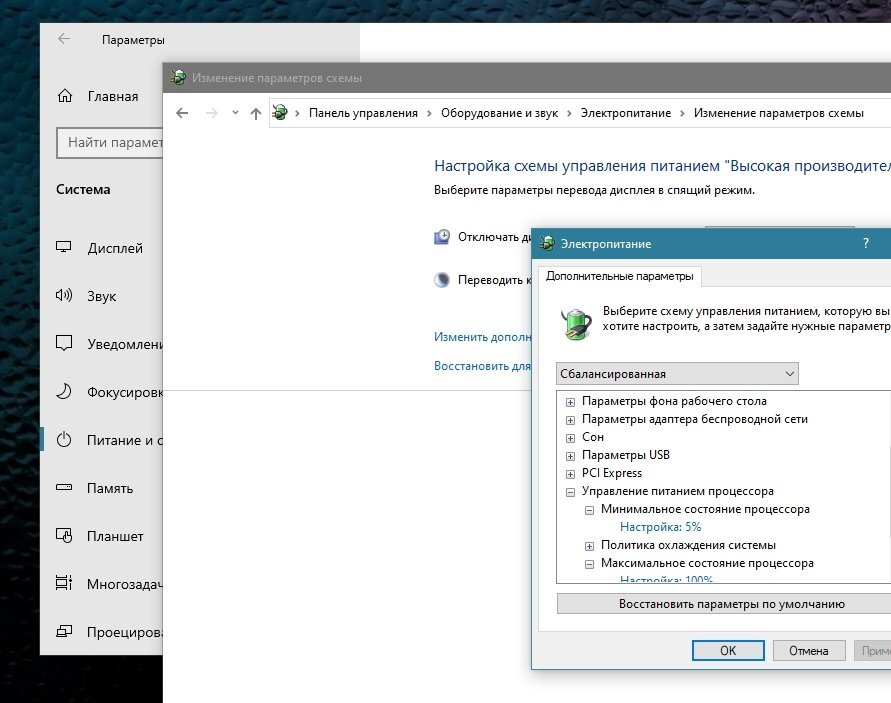Collapse Управление питанием процессора node

click(571, 492)
